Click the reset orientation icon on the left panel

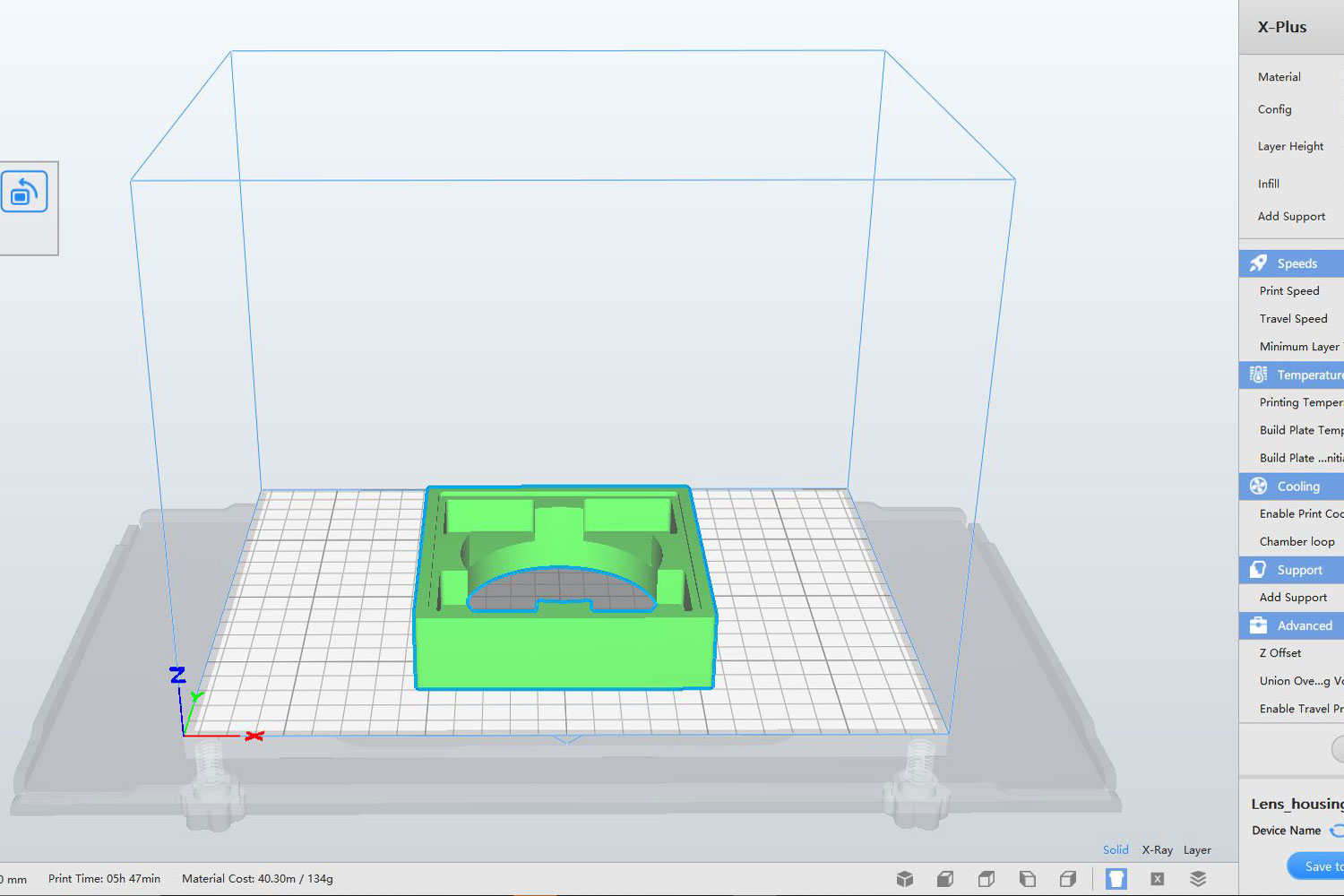coord(24,193)
